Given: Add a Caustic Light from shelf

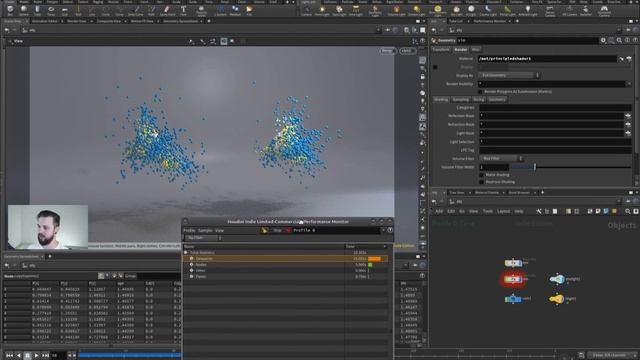Looking at the screenshot, I should (488, 10).
